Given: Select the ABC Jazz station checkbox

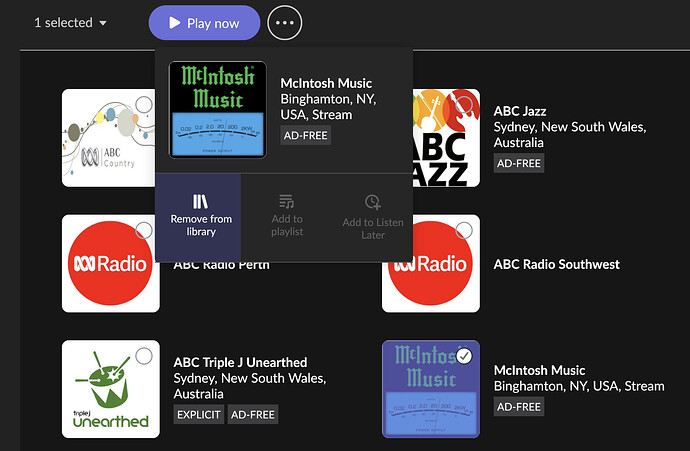Looking at the screenshot, I should (x=464, y=105).
